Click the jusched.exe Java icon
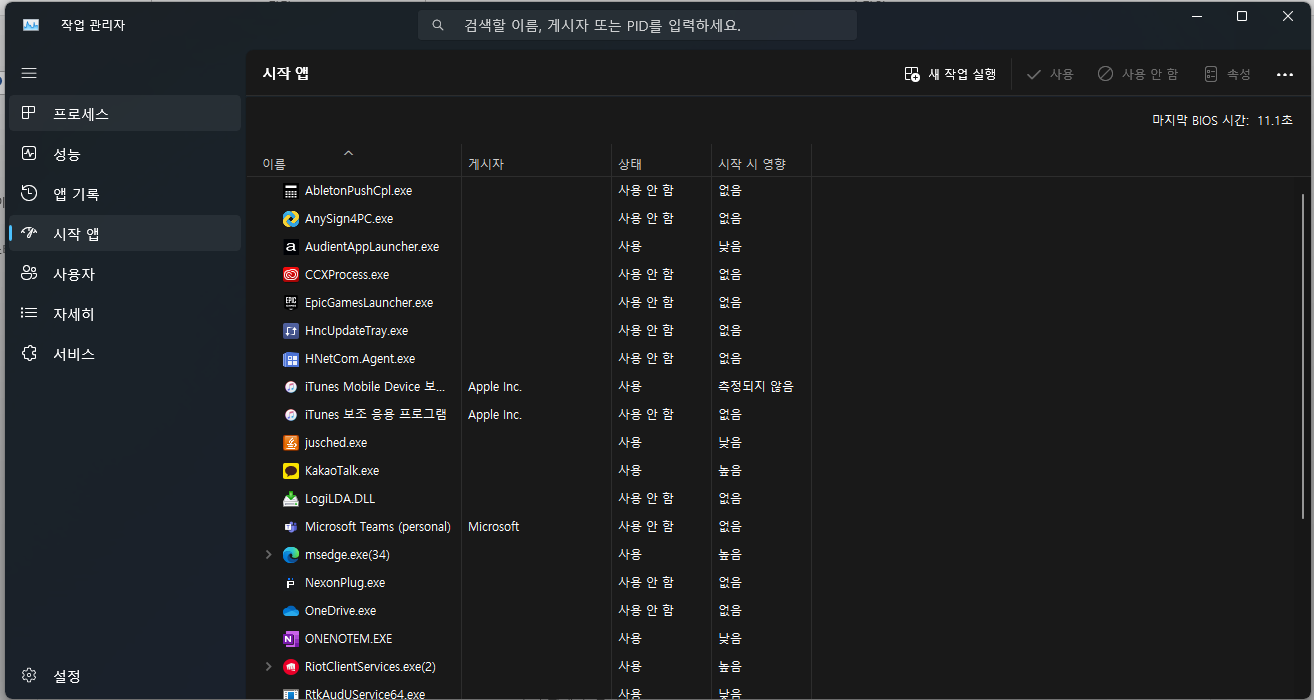Viewport: 1314px width, 700px height. (291, 442)
